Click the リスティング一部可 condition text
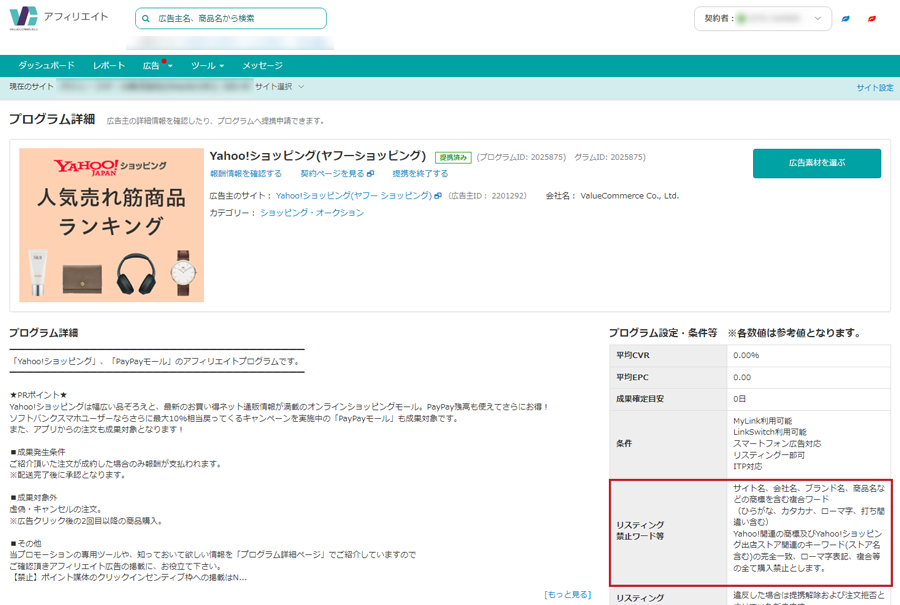The width and height of the screenshot is (900, 605). click(x=769, y=455)
